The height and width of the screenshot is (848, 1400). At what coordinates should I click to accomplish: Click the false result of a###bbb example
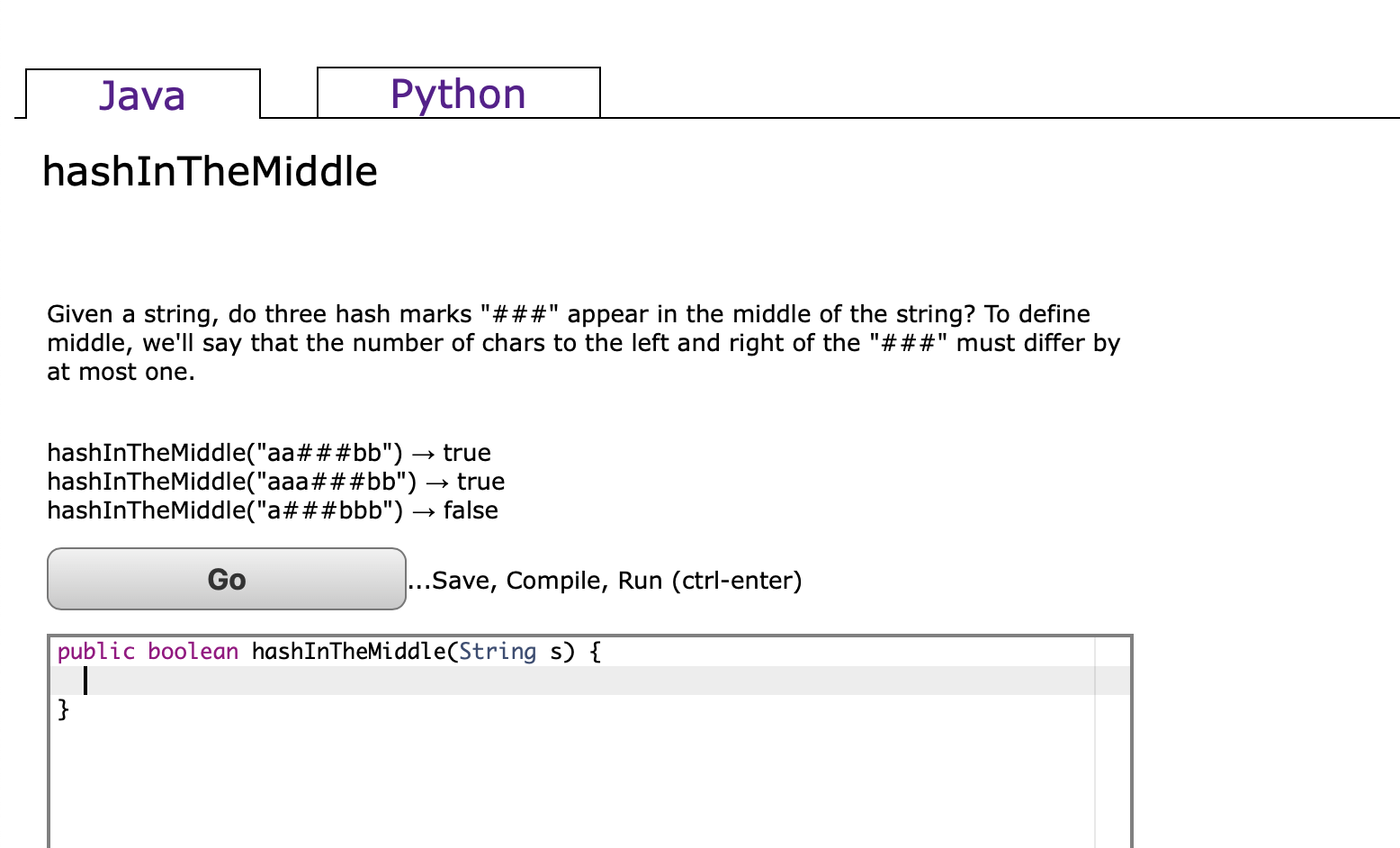471,510
